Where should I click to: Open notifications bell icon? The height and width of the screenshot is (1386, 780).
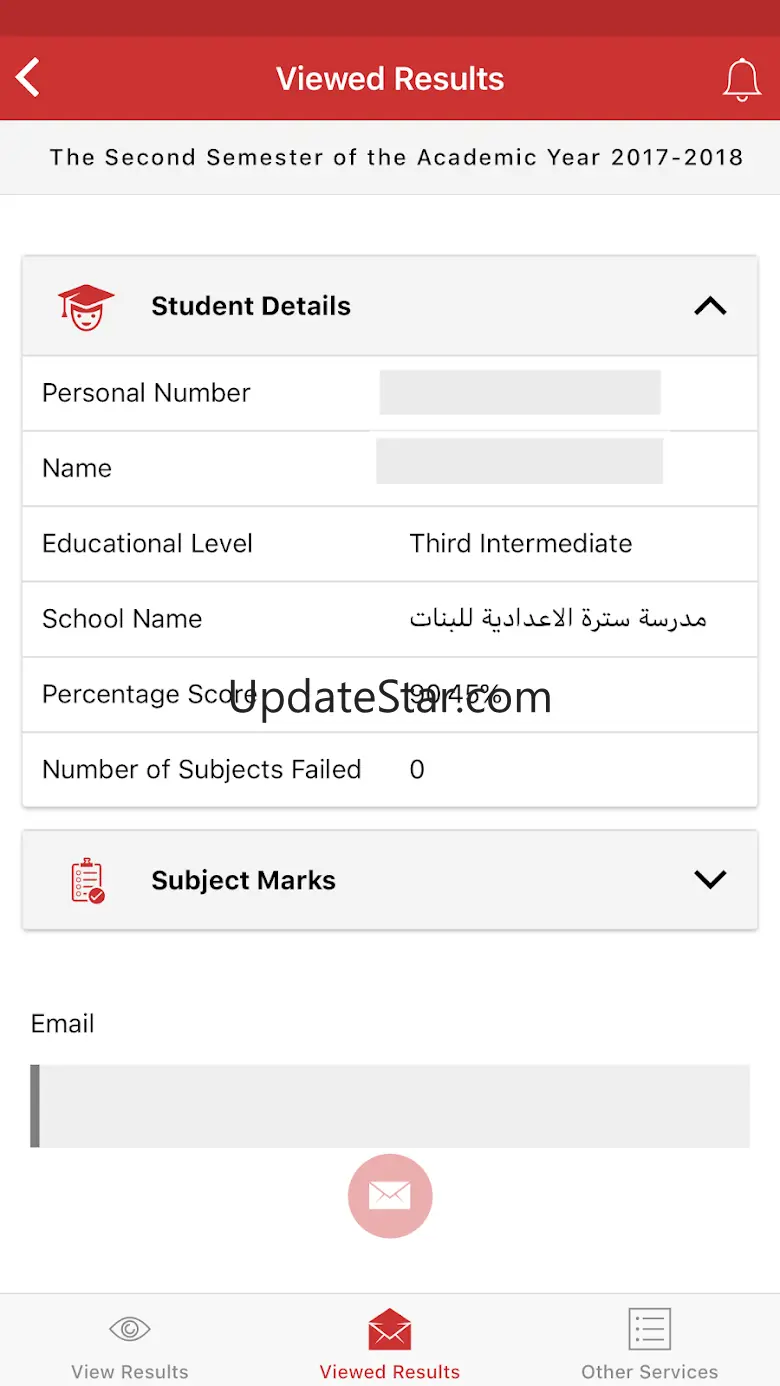point(741,79)
